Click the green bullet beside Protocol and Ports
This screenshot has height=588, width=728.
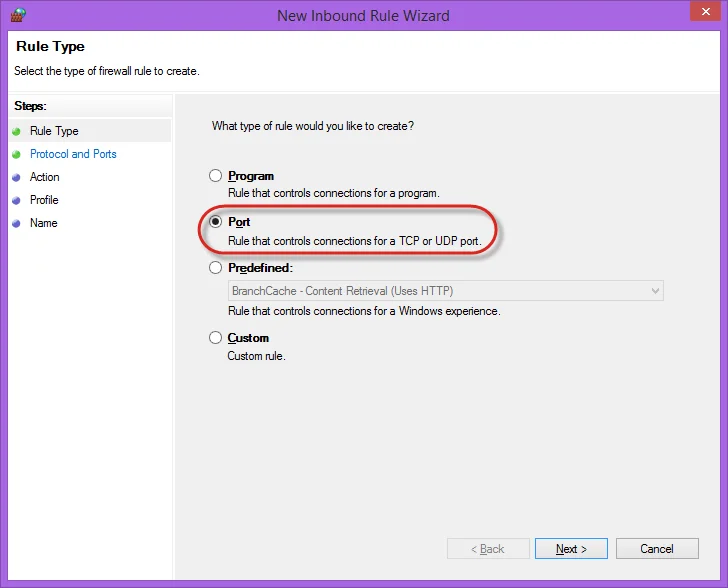tap(16, 154)
